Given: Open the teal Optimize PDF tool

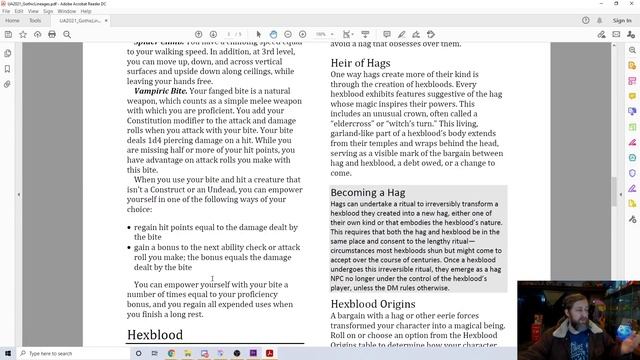Looking at the screenshot, I should click(632, 158).
